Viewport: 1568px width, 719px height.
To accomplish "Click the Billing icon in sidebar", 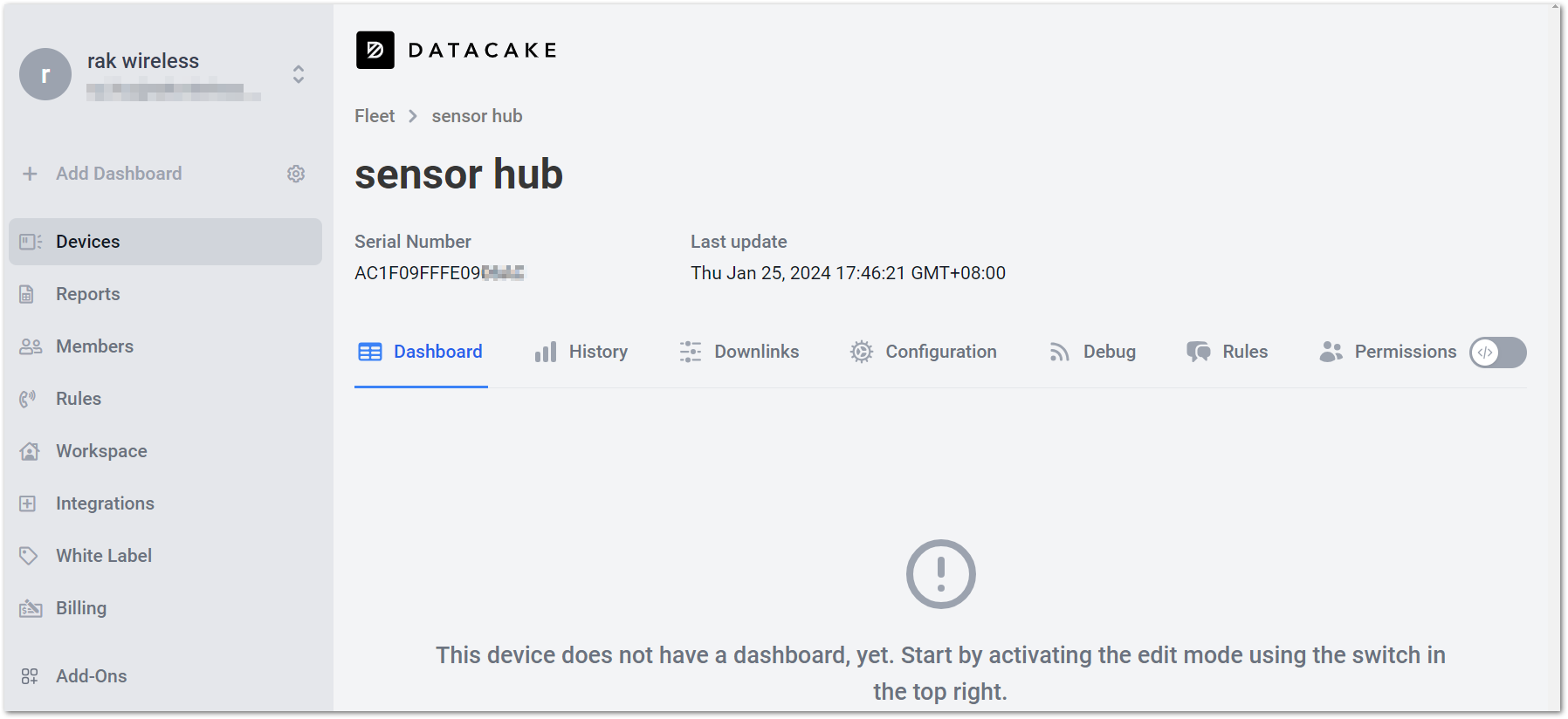I will click(x=31, y=608).
